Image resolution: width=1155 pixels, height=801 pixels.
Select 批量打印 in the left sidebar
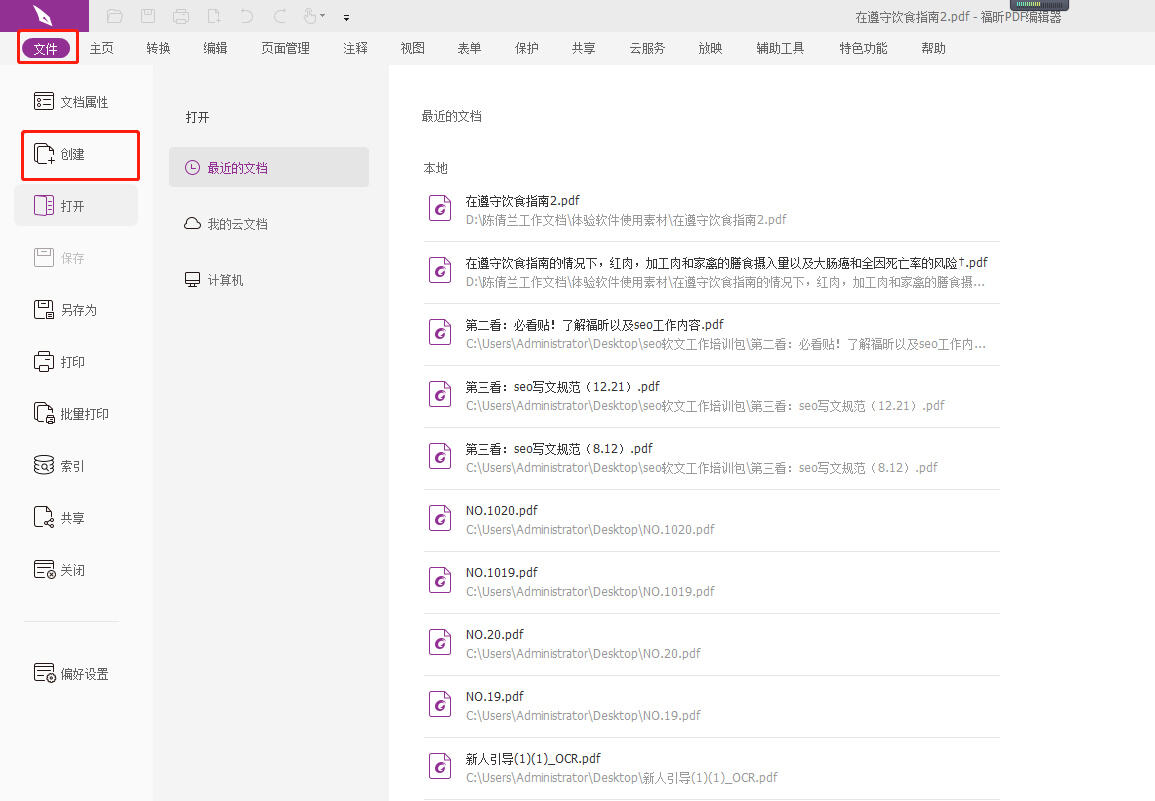click(74, 413)
